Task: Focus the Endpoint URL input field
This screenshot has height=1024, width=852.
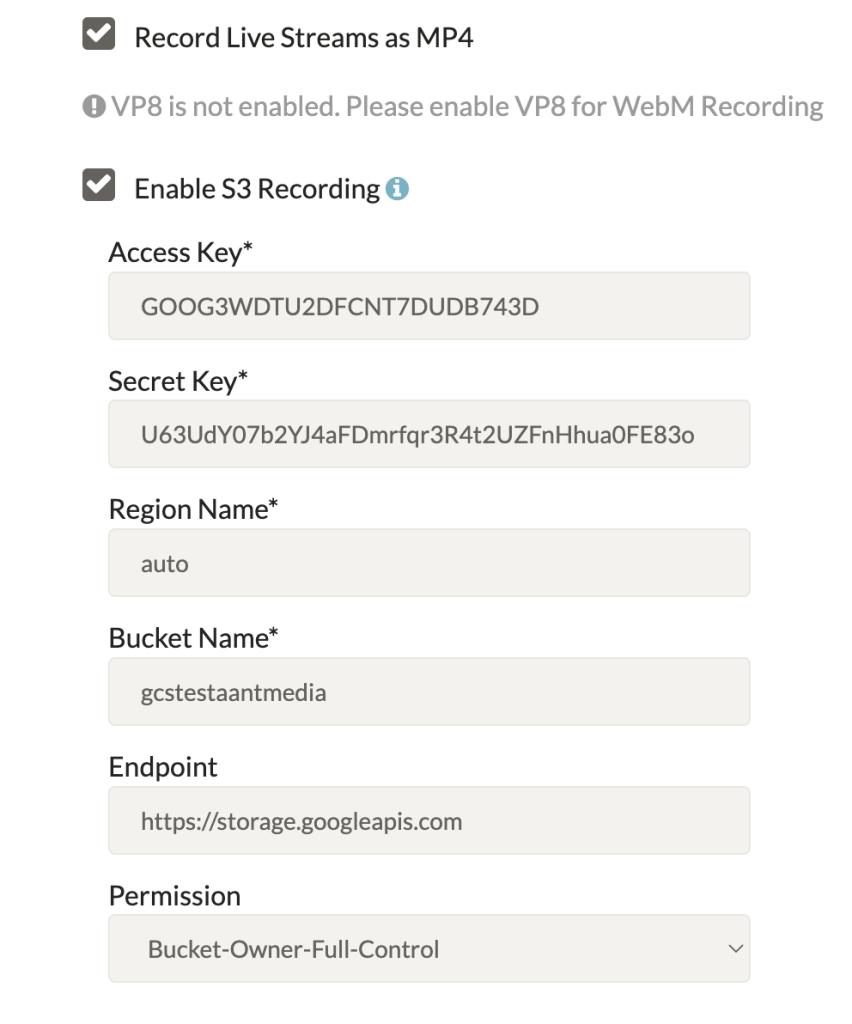Action: point(429,820)
